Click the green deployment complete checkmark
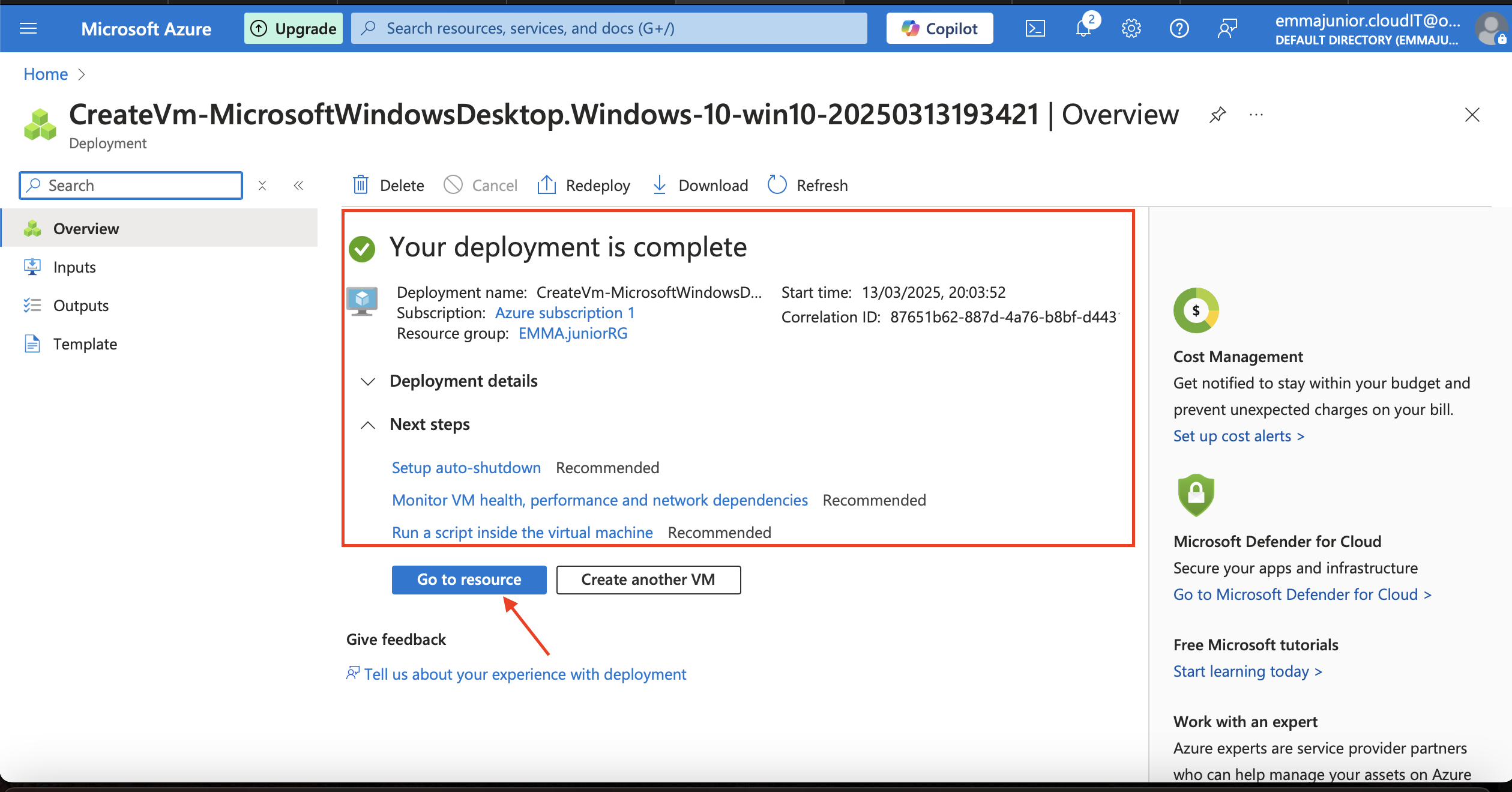This screenshot has width=1512, height=792. pyautogui.click(x=362, y=249)
